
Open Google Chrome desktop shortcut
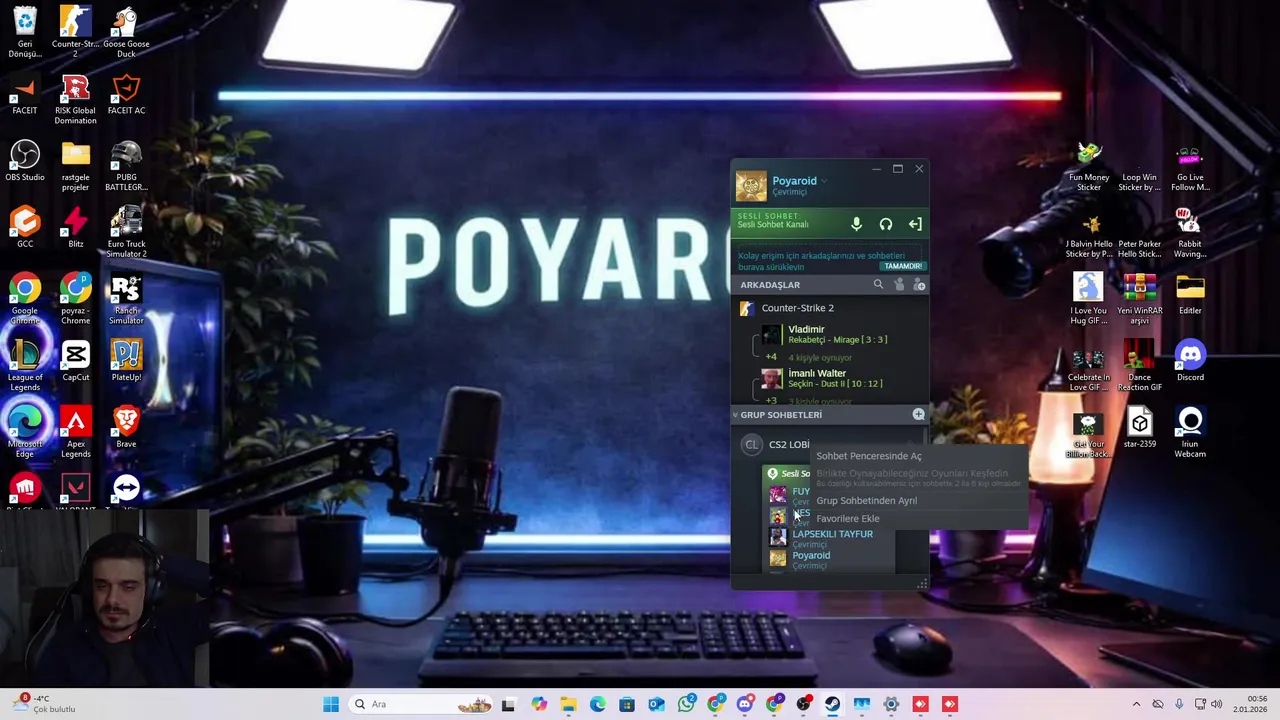(x=25, y=298)
